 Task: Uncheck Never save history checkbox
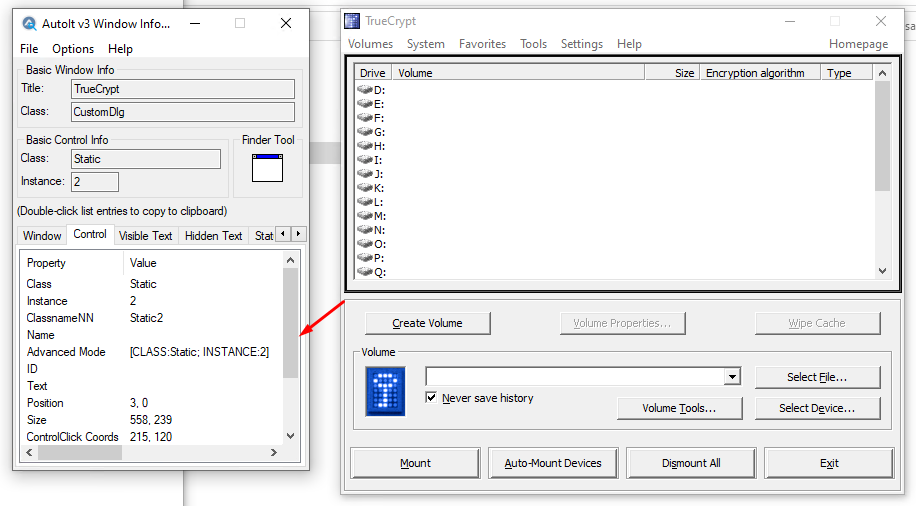tap(431, 398)
